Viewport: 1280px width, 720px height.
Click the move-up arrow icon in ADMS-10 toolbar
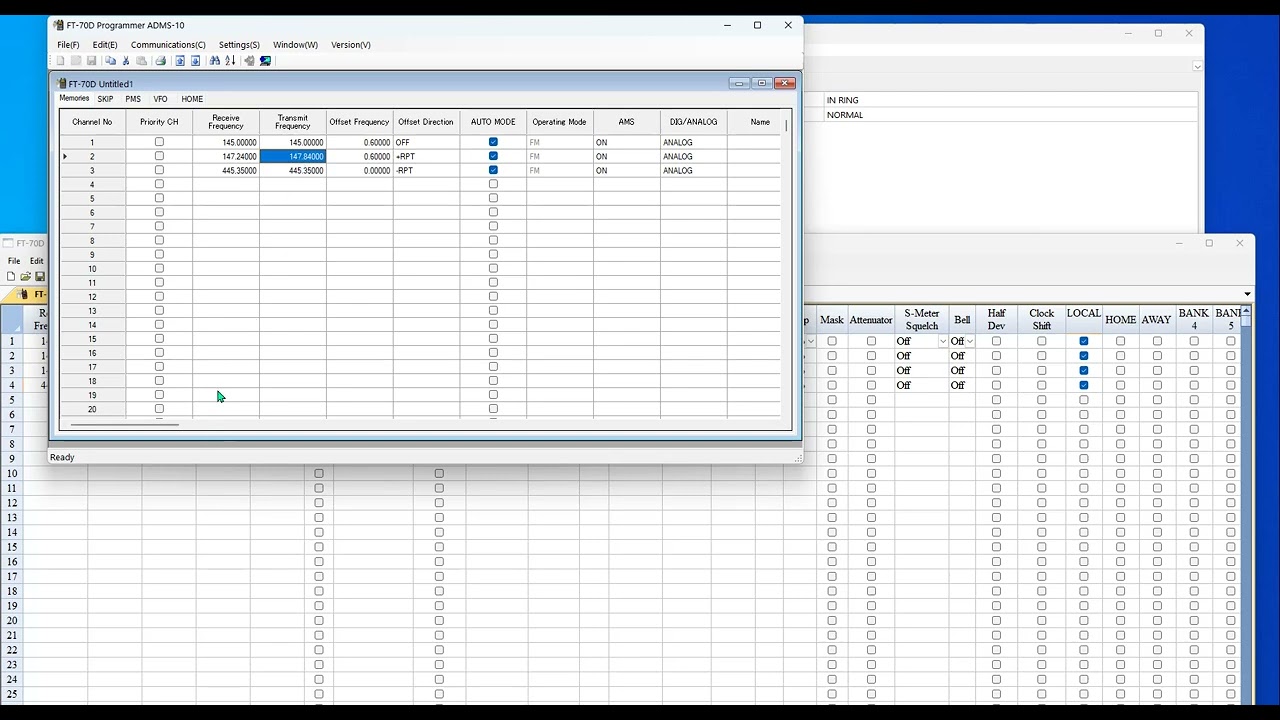(x=180, y=61)
